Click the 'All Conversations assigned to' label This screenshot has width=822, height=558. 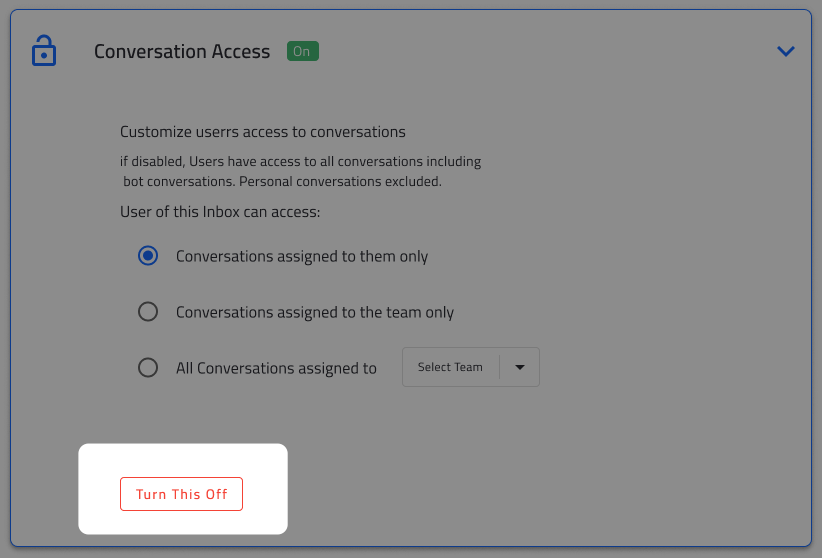pos(276,368)
